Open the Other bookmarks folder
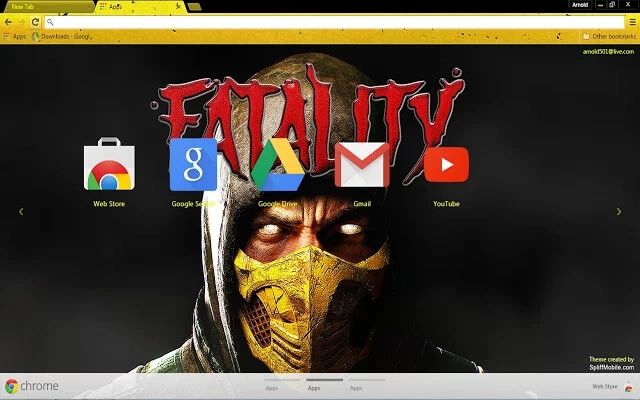 point(609,36)
